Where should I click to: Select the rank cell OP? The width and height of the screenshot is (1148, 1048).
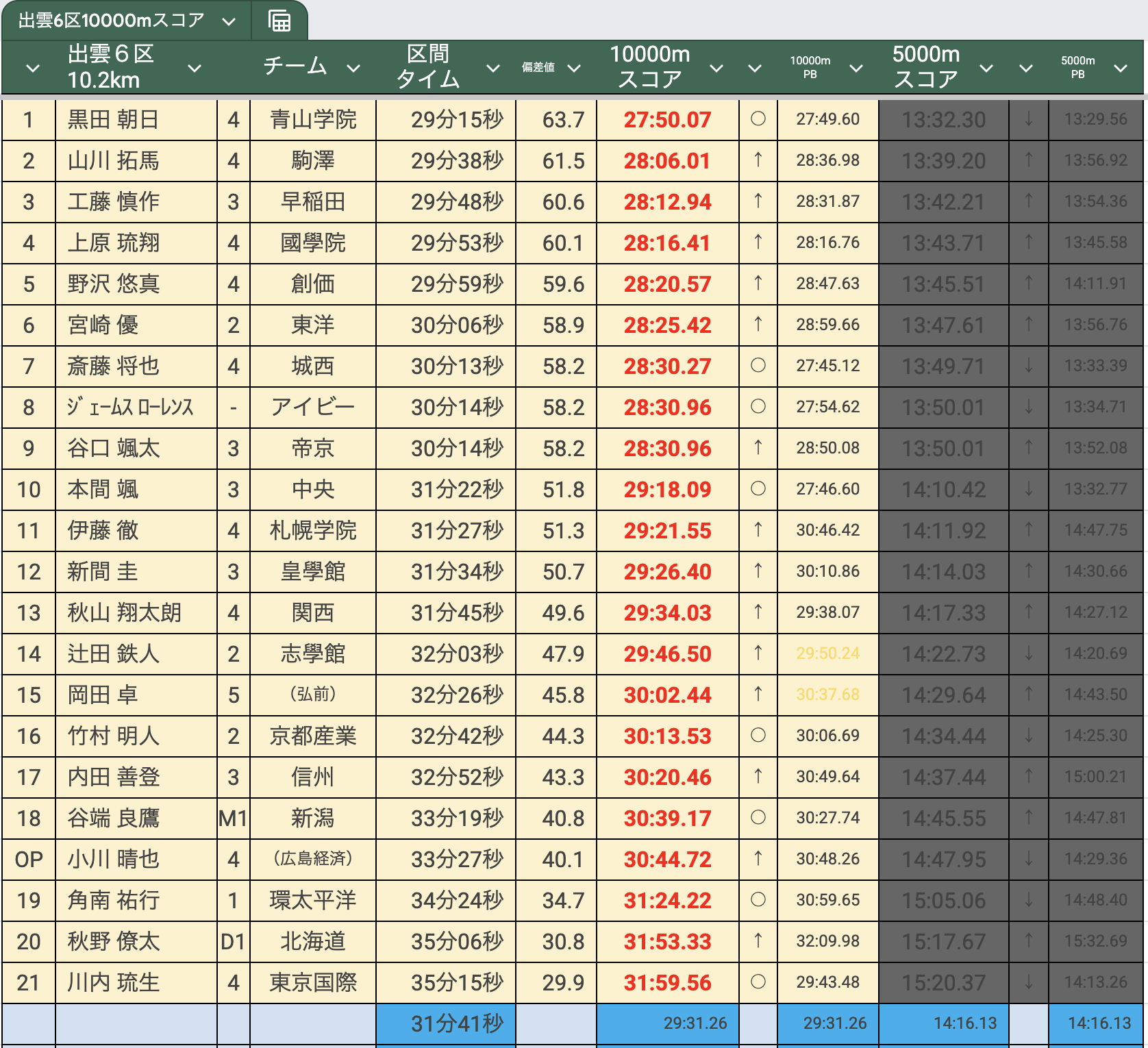29,860
